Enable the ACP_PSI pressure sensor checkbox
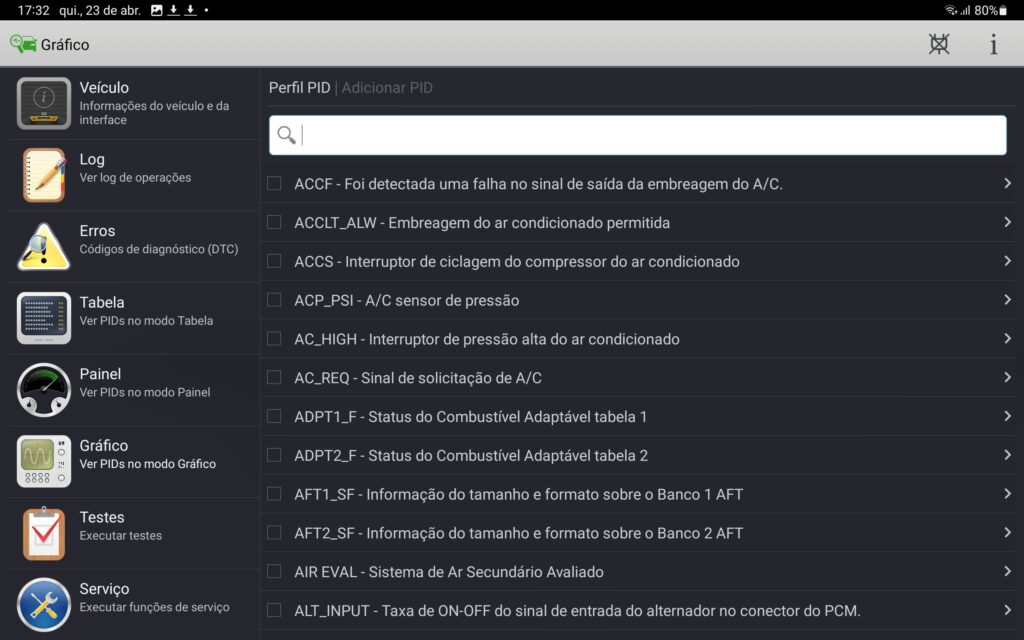 [274, 300]
